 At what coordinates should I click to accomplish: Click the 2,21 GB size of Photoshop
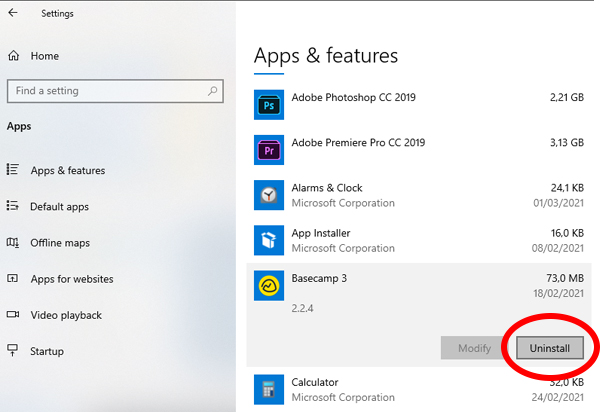click(x=567, y=97)
